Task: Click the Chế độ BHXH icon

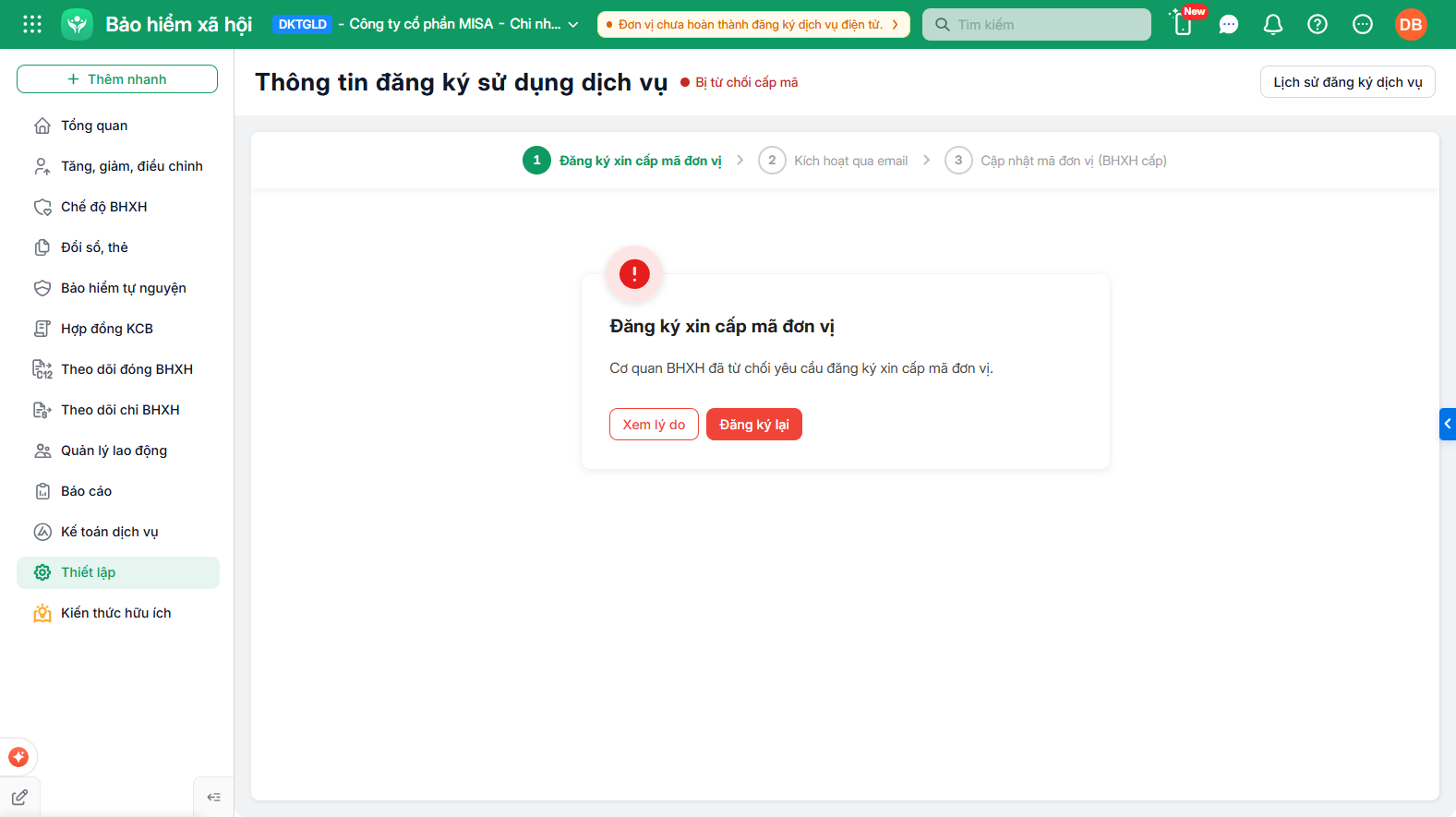Action: tap(42, 207)
